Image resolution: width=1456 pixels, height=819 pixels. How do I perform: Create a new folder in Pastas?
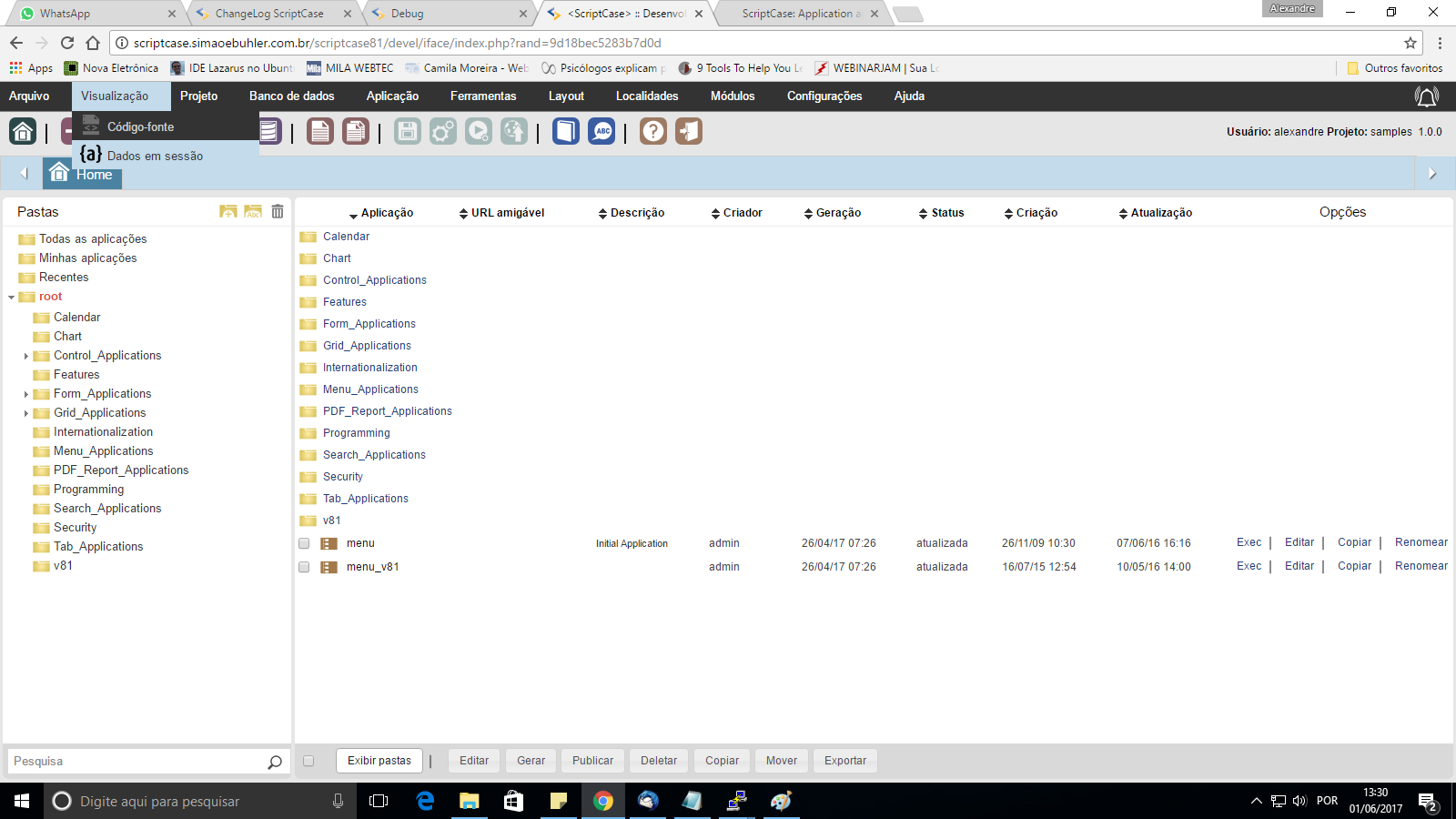228,212
